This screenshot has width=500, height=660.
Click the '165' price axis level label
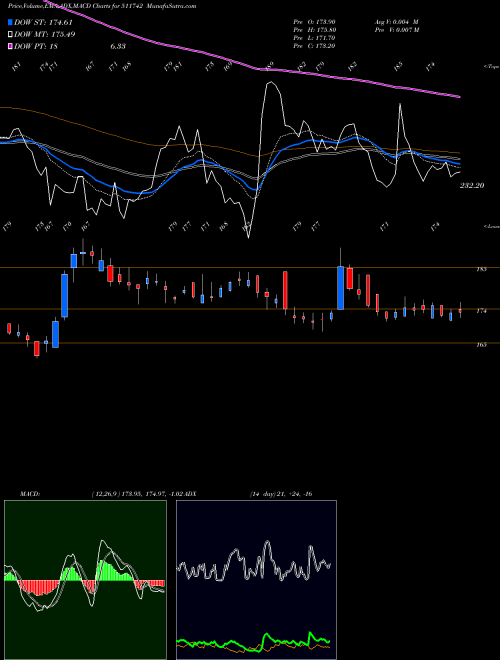481,344
